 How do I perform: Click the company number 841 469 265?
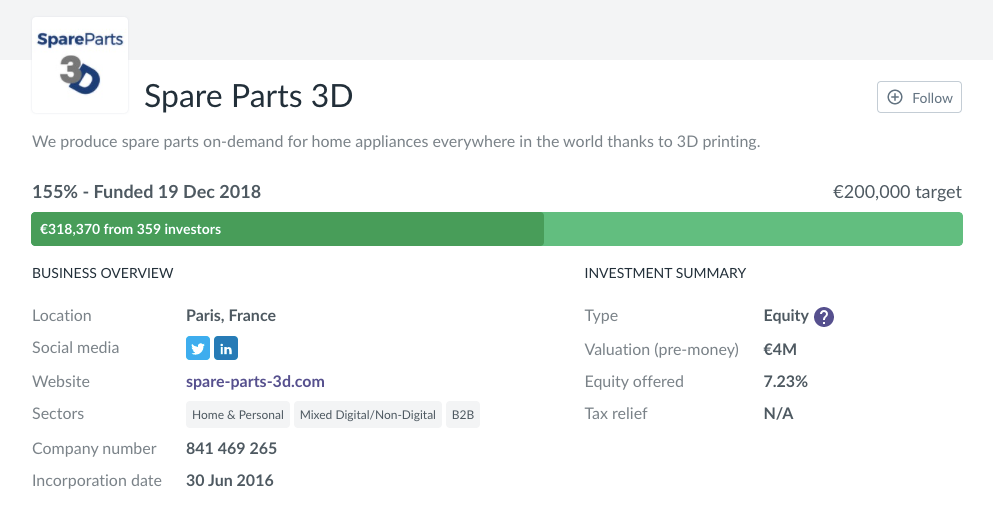tap(231, 448)
